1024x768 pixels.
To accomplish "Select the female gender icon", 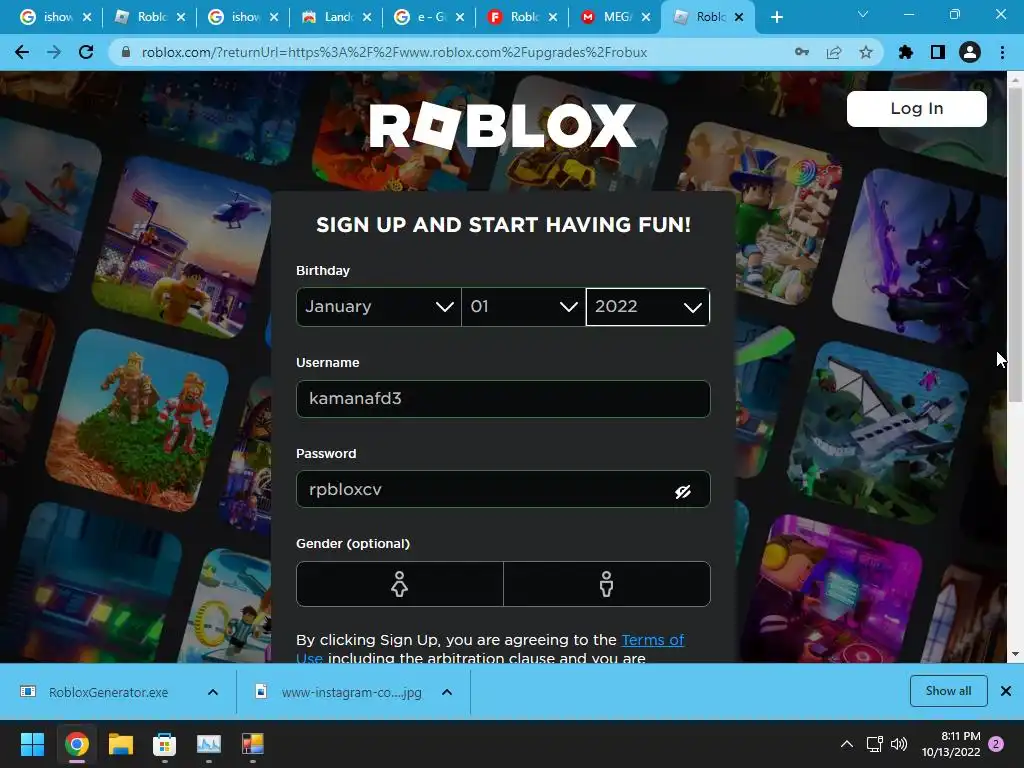I will pyautogui.click(x=400, y=584).
